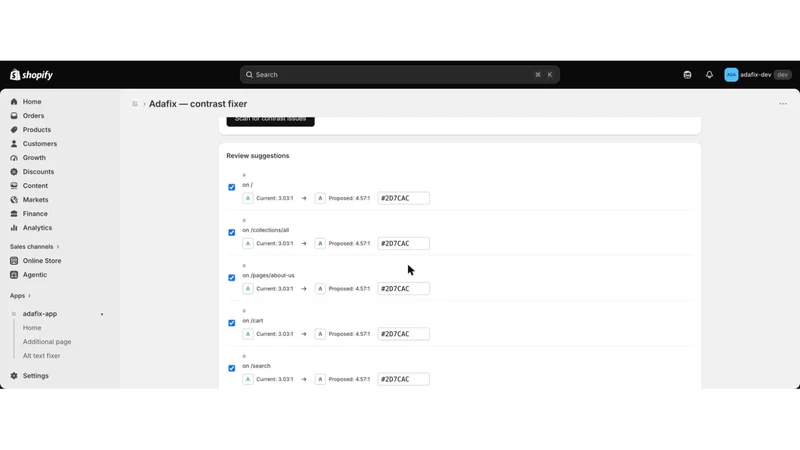Edit hex color field for /collections/all
Image resolution: width=800 pixels, height=450 pixels.
click(x=404, y=244)
